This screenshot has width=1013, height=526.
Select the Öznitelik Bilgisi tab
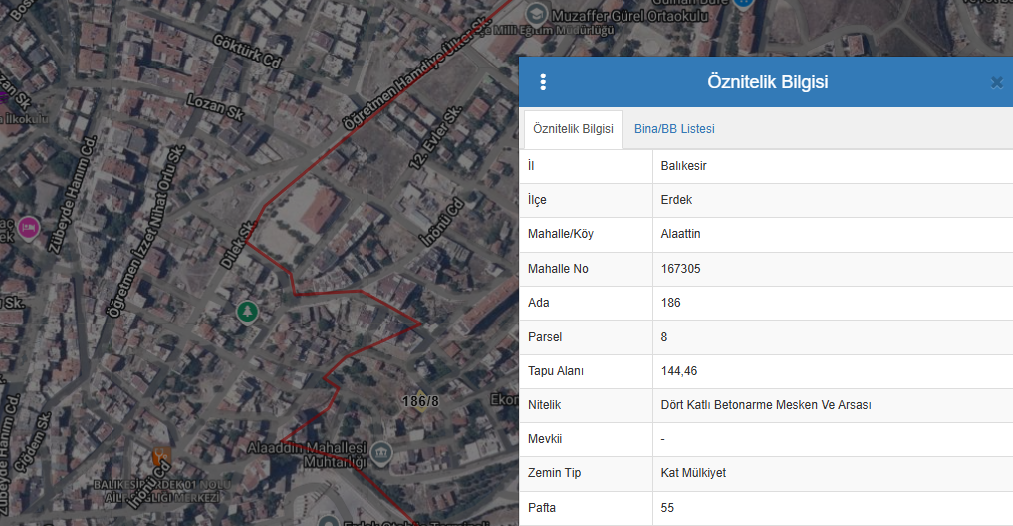pos(573,129)
